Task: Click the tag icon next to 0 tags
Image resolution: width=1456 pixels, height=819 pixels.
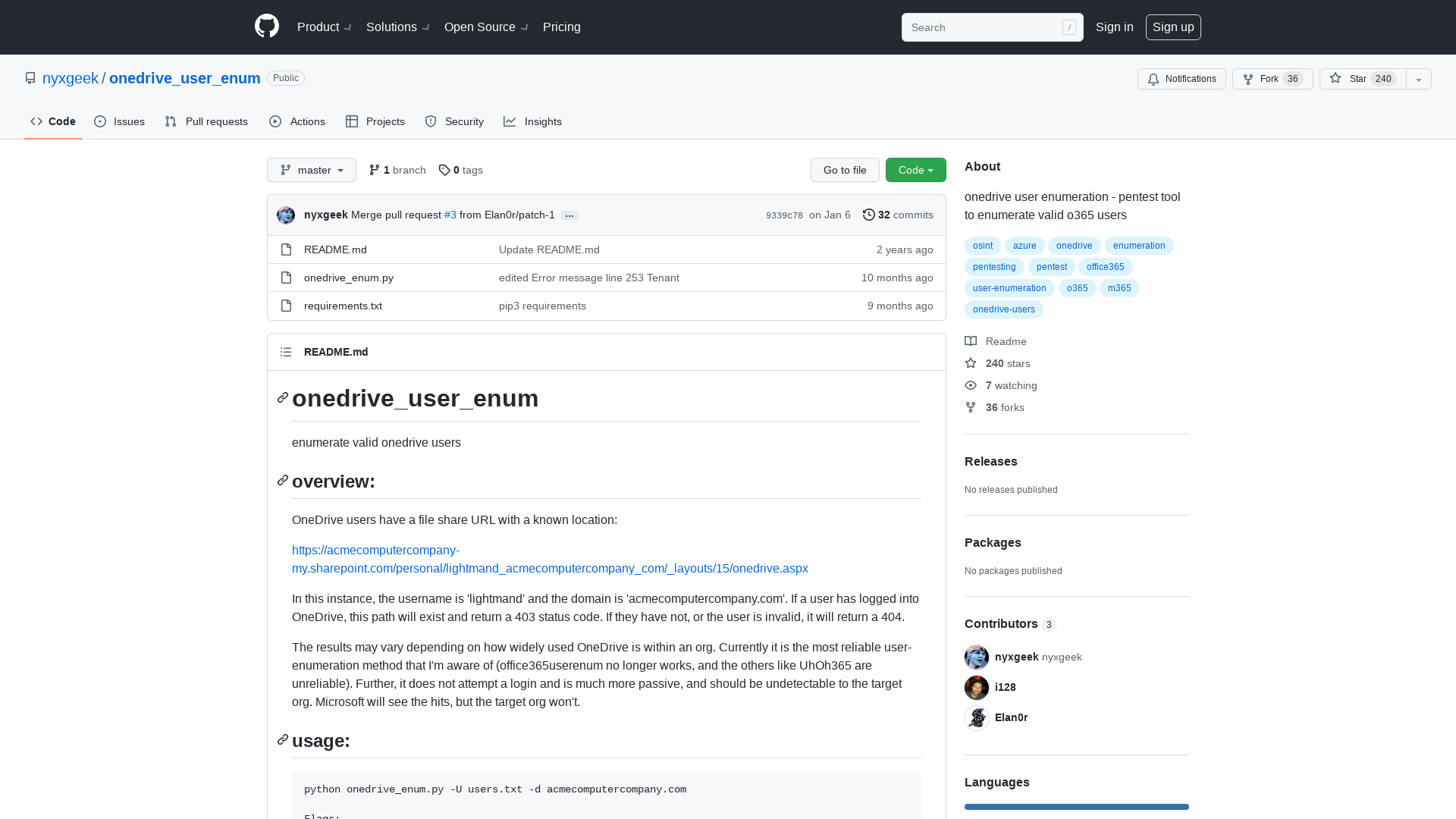Action: (x=444, y=170)
